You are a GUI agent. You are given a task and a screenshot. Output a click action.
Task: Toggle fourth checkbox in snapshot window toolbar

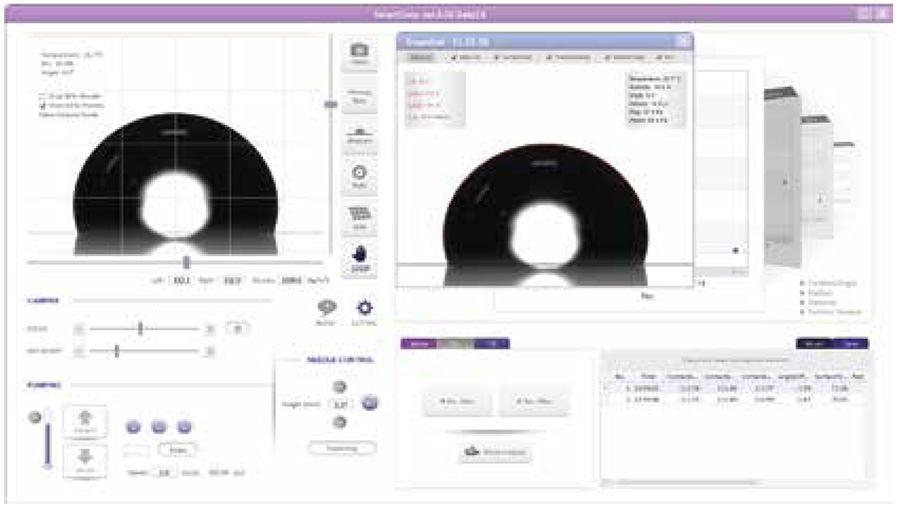(608, 57)
